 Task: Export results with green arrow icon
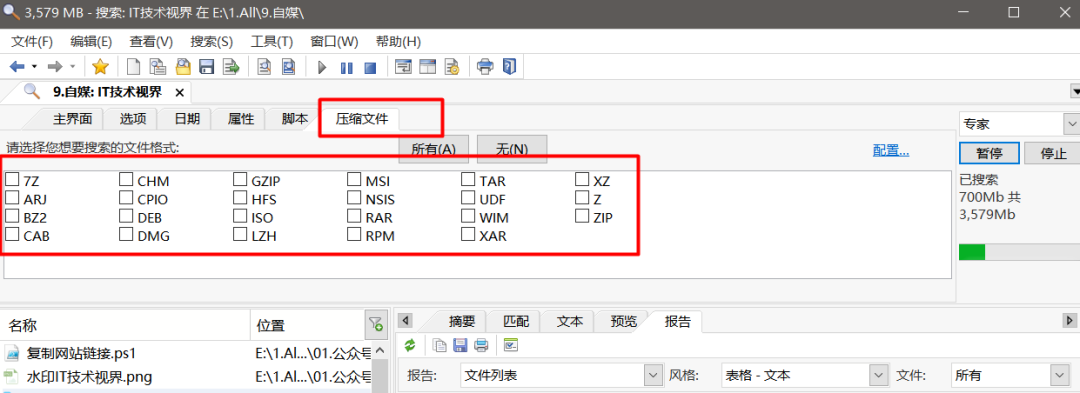231,67
